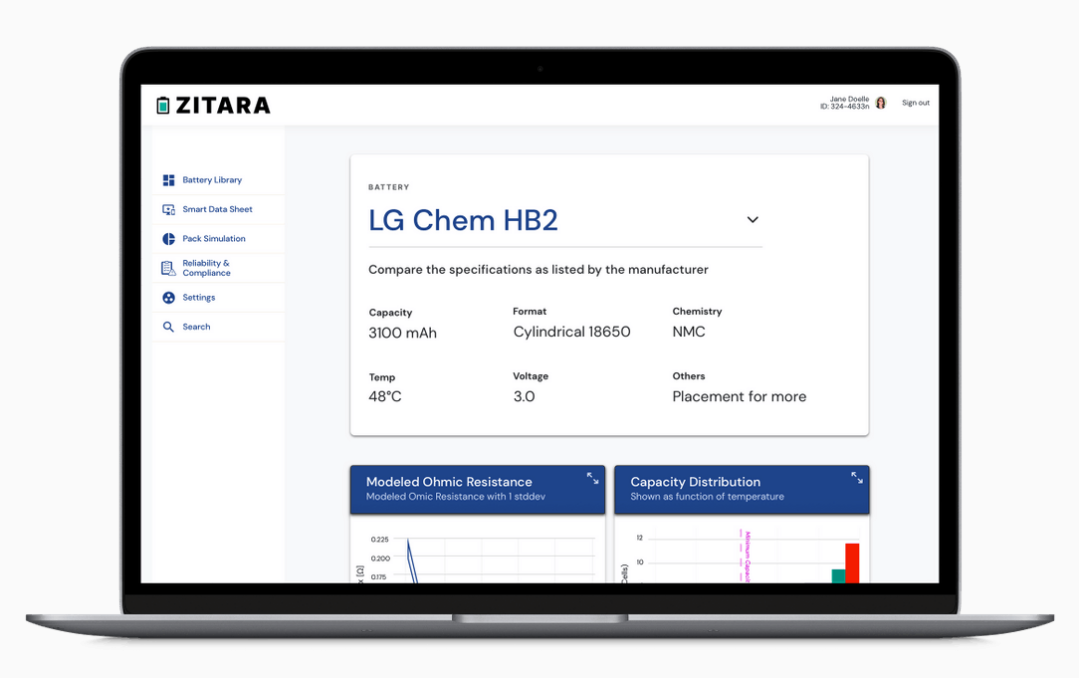Click the Placement for more text
Image resolution: width=1079 pixels, height=678 pixels.
pos(739,396)
